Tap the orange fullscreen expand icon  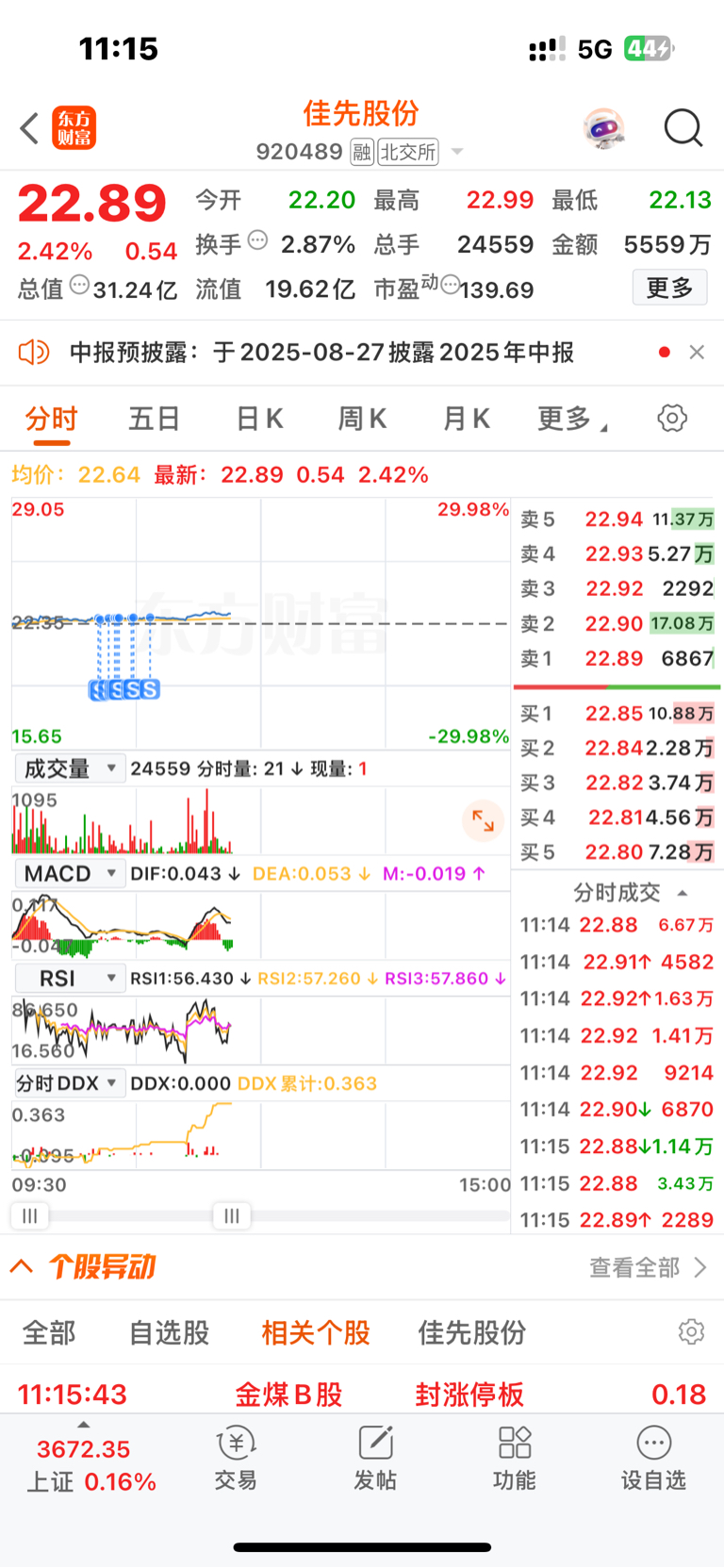483,820
